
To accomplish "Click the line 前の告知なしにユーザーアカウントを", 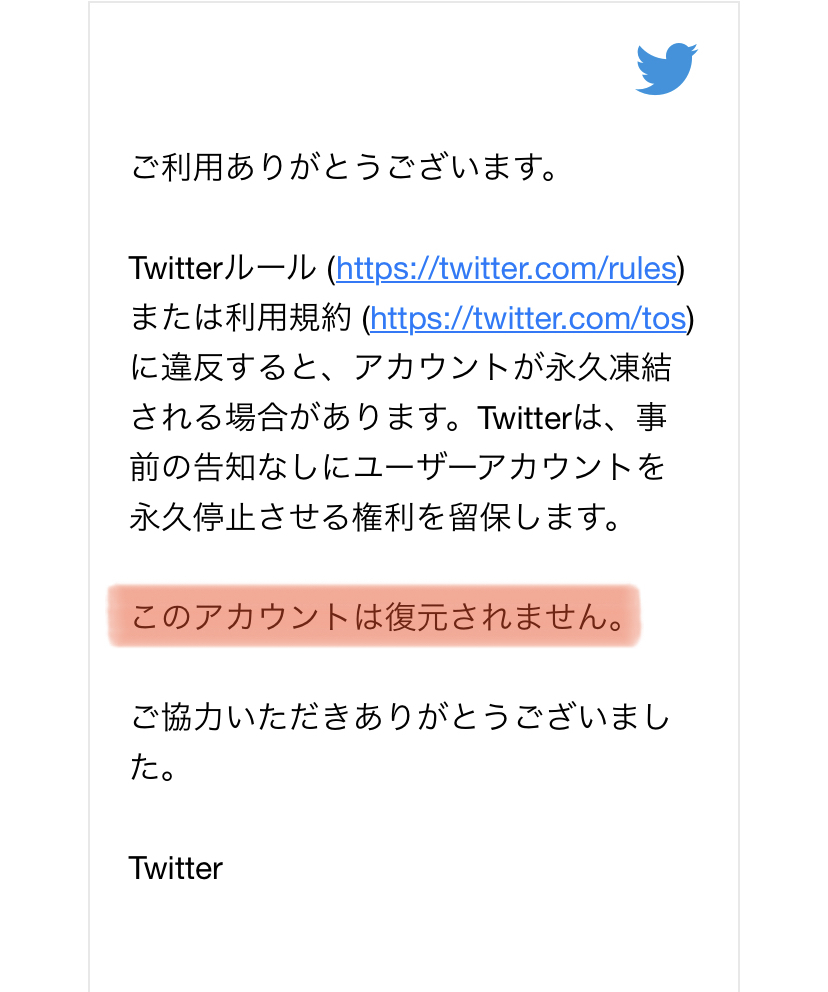I will (x=398, y=467).
